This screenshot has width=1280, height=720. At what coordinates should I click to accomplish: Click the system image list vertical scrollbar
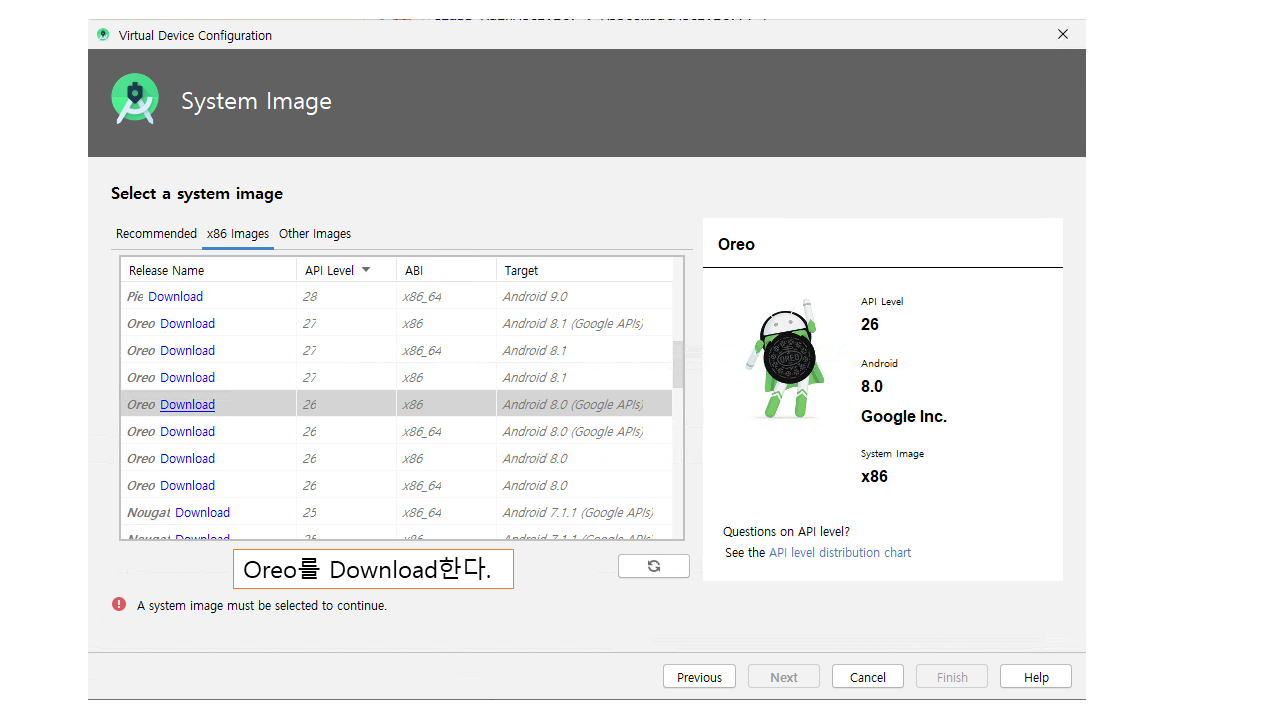point(678,365)
